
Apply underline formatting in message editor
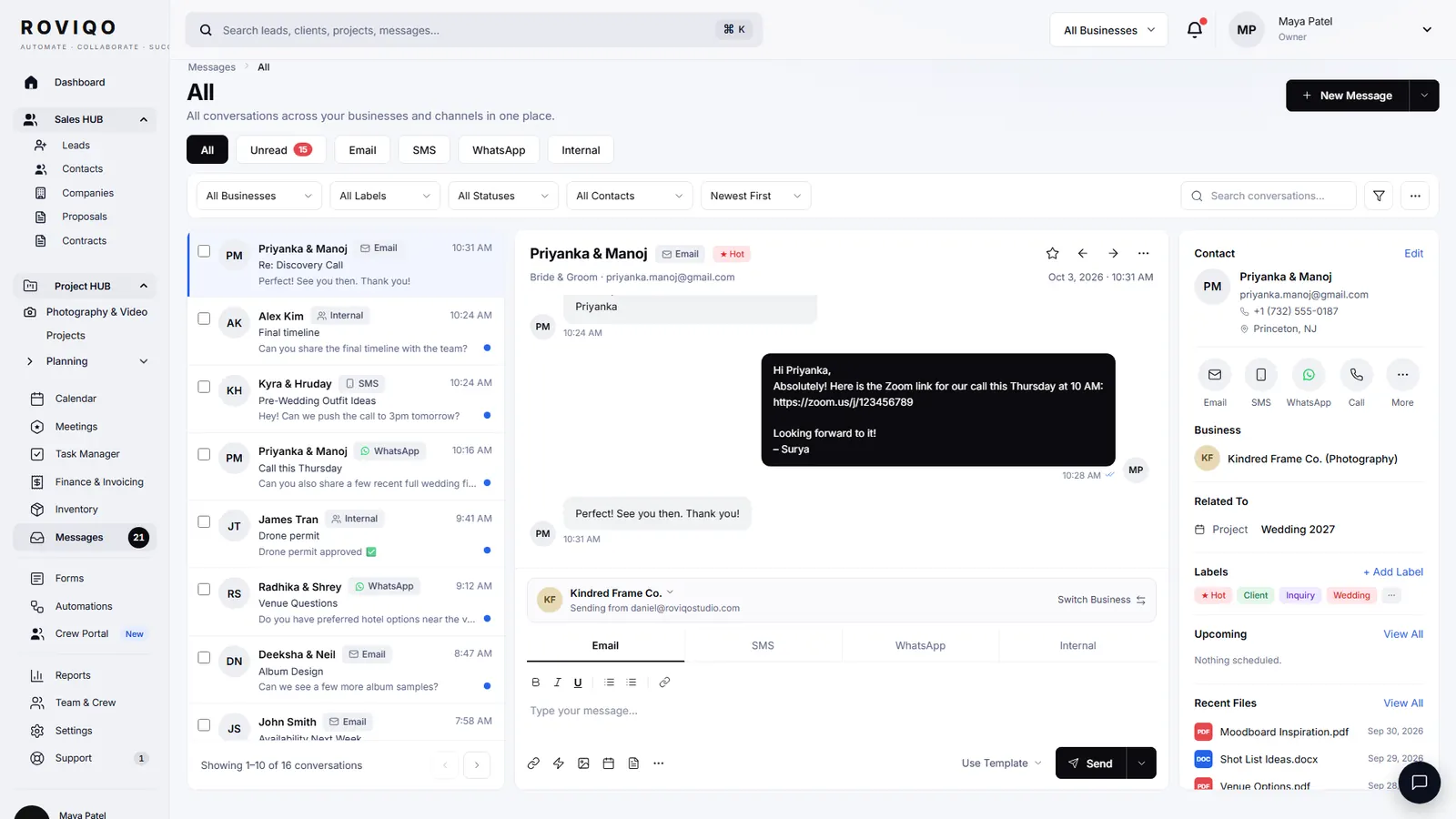578,682
